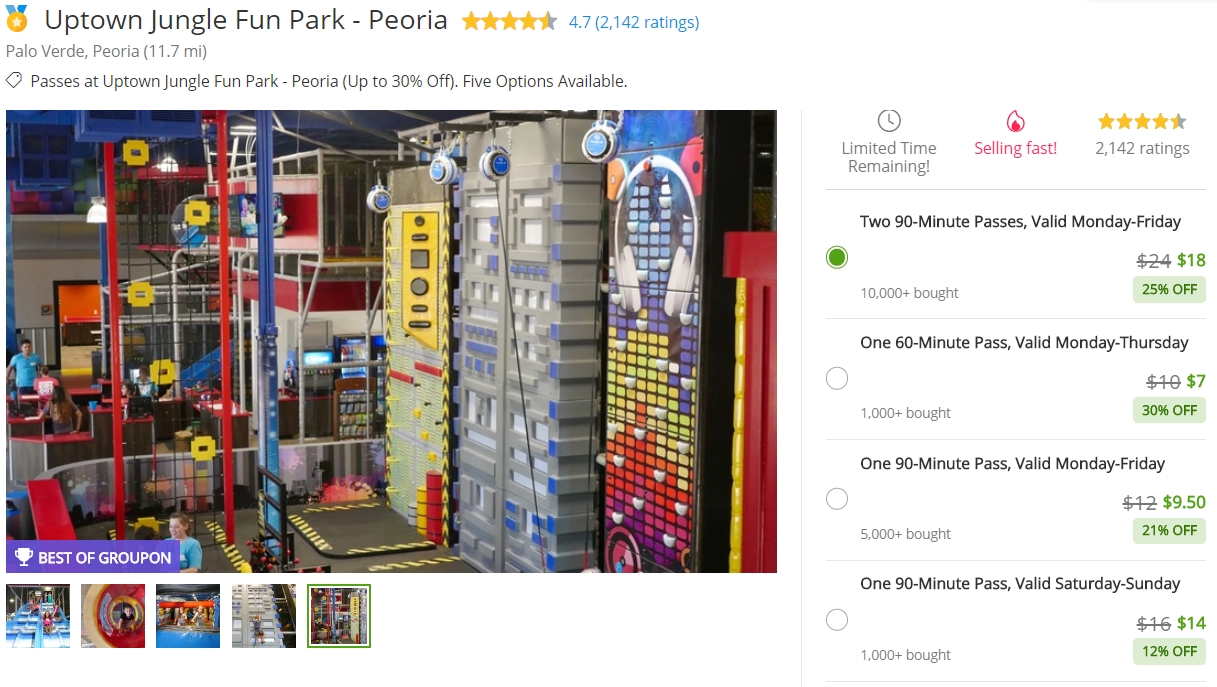
Task: Click the star rating icons beside the title
Action: (509, 21)
